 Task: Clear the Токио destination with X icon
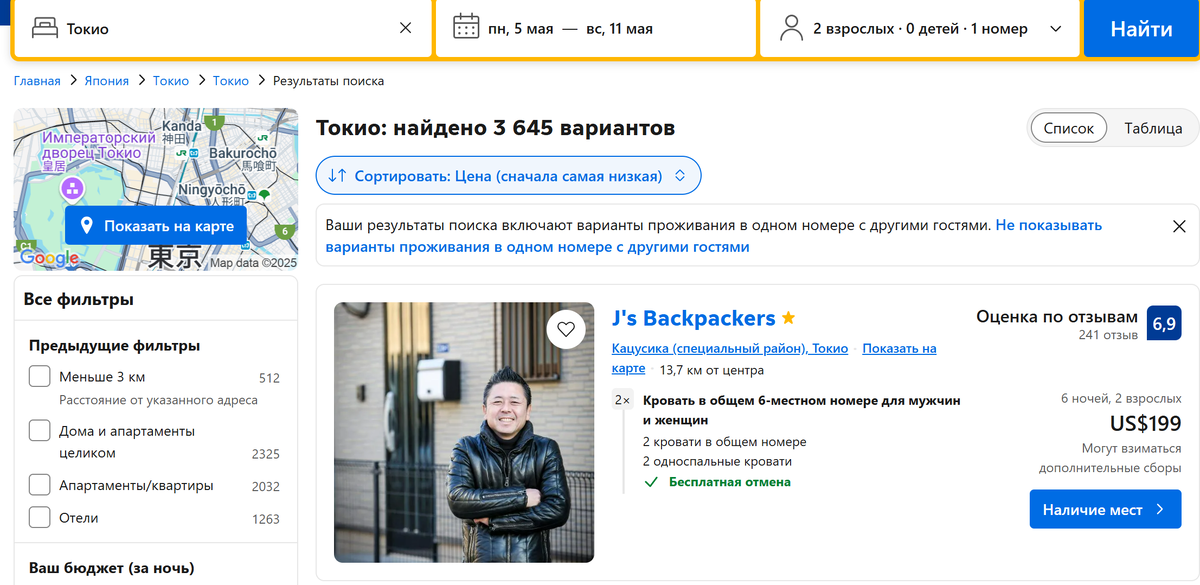[x=405, y=28]
